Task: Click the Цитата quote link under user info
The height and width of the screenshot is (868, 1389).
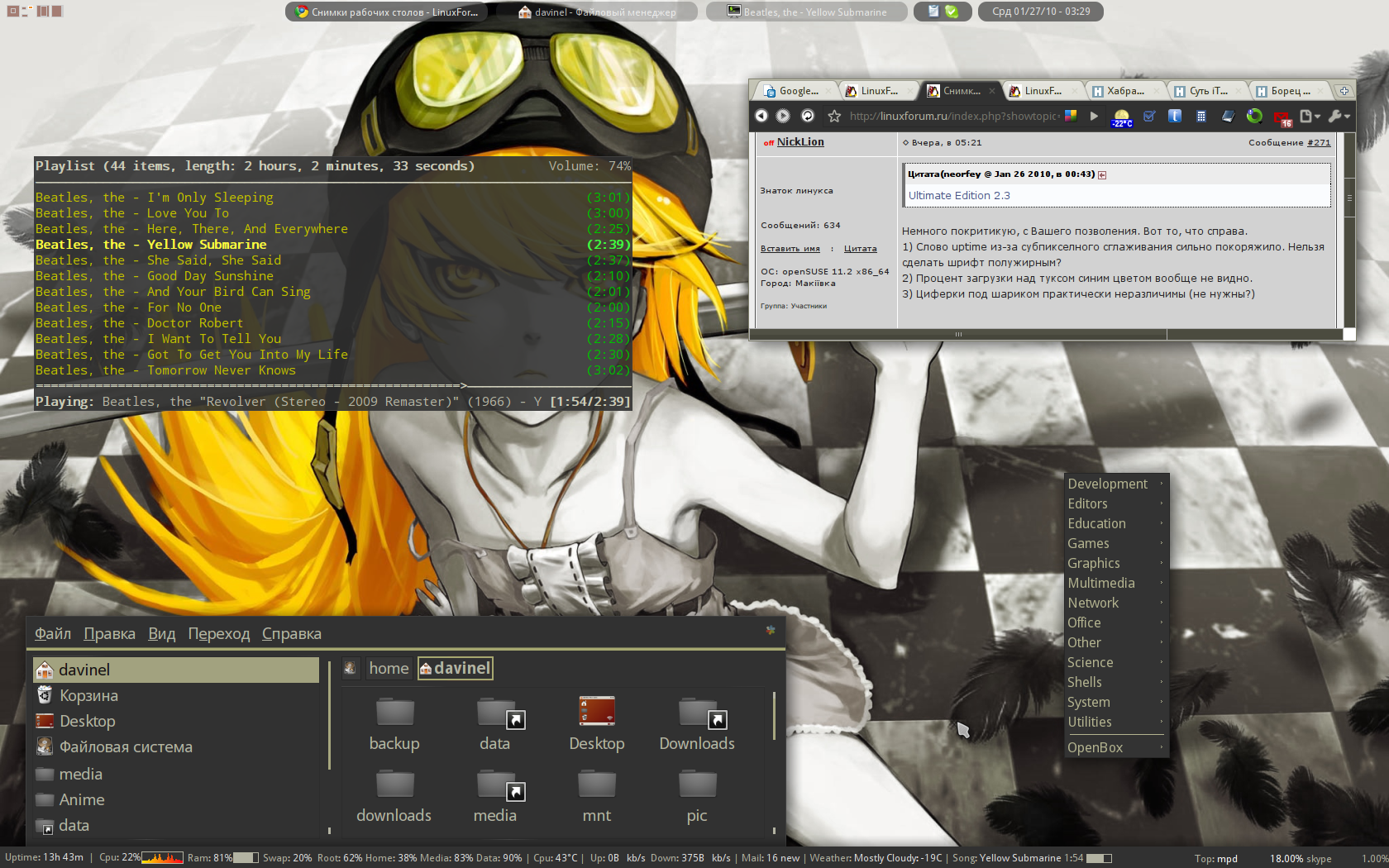Action: click(x=860, y=249)
